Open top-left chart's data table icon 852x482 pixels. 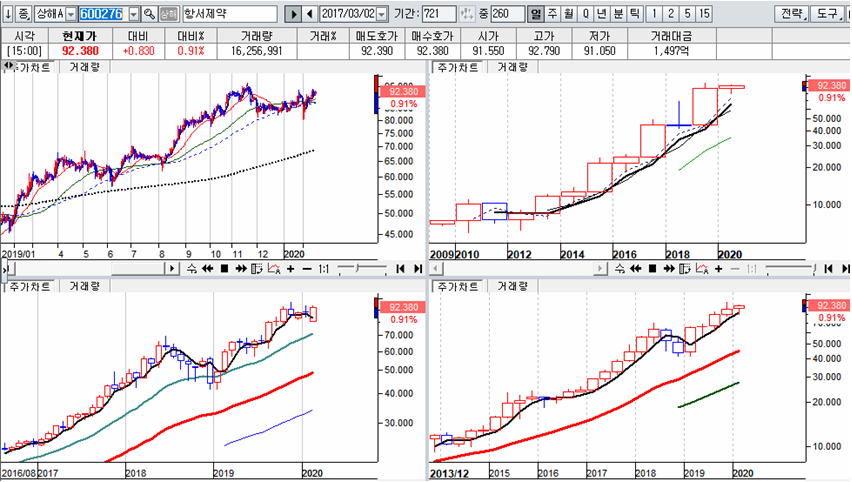point(257,268)
